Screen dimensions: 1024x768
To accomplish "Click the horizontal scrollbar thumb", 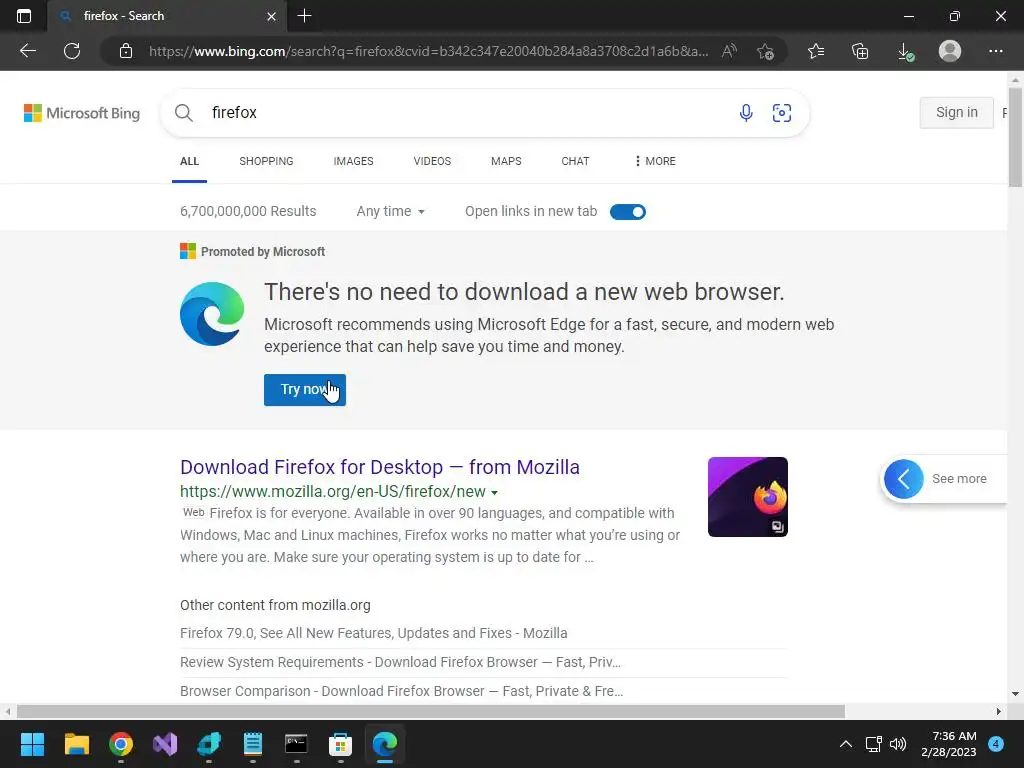I will point(430,711).
